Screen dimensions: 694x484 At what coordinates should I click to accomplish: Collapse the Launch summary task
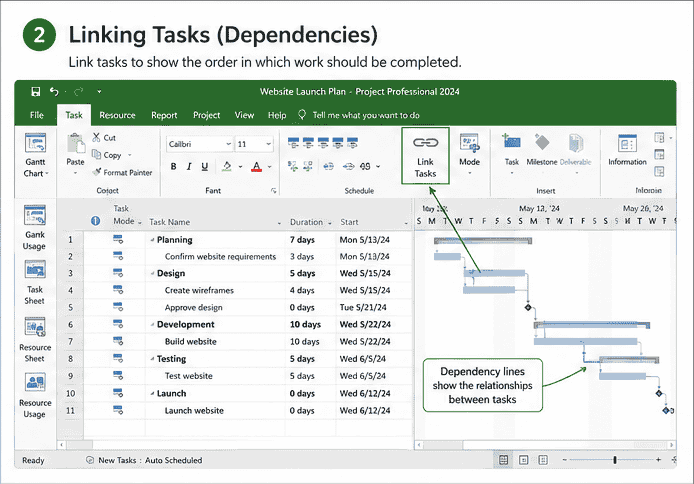click(152, 393)
